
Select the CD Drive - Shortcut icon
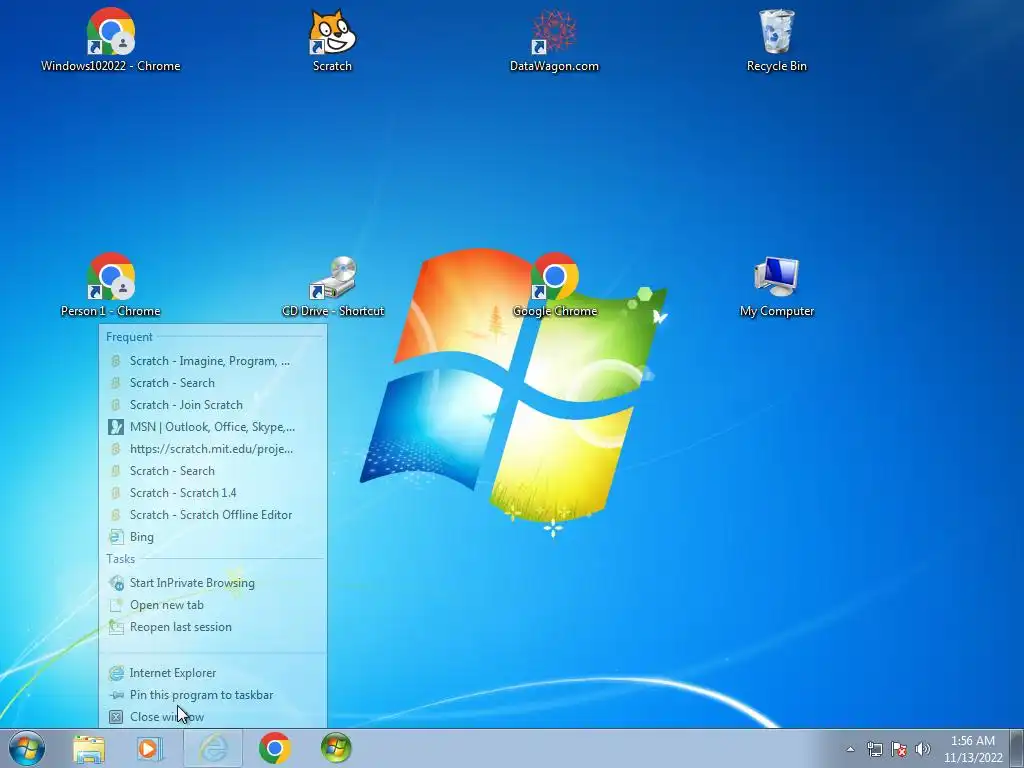[332, 285]
